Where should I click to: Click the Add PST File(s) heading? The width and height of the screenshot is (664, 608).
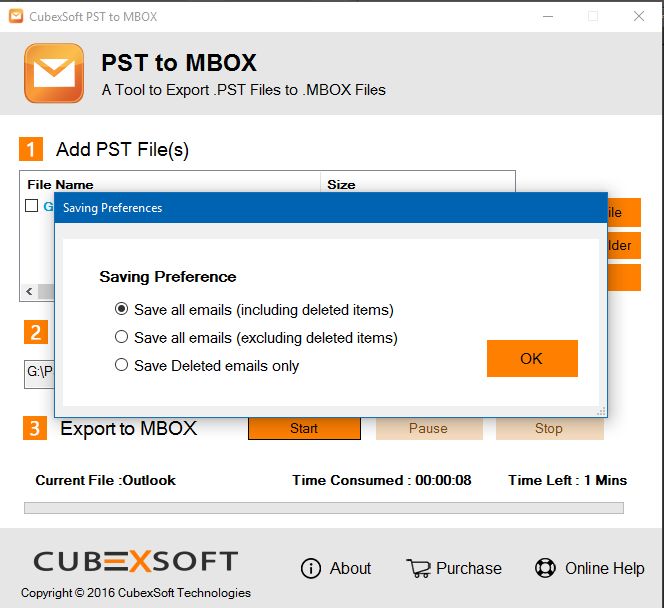coord(122,149)
